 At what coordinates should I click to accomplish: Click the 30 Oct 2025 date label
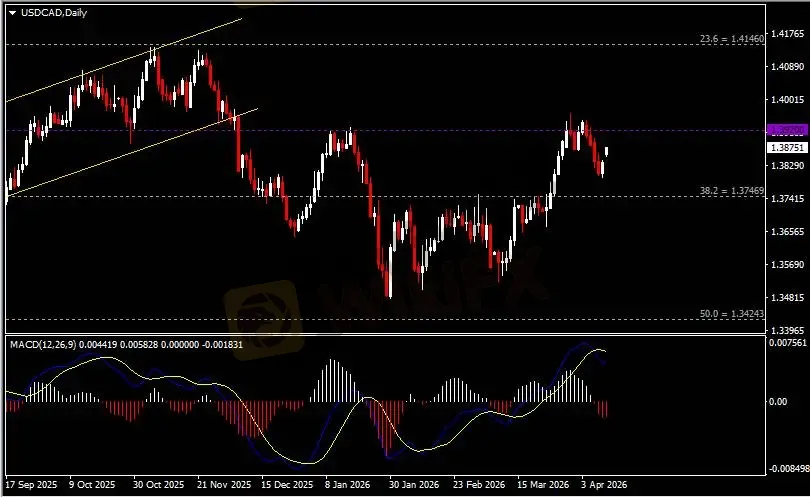click(158, 485)
